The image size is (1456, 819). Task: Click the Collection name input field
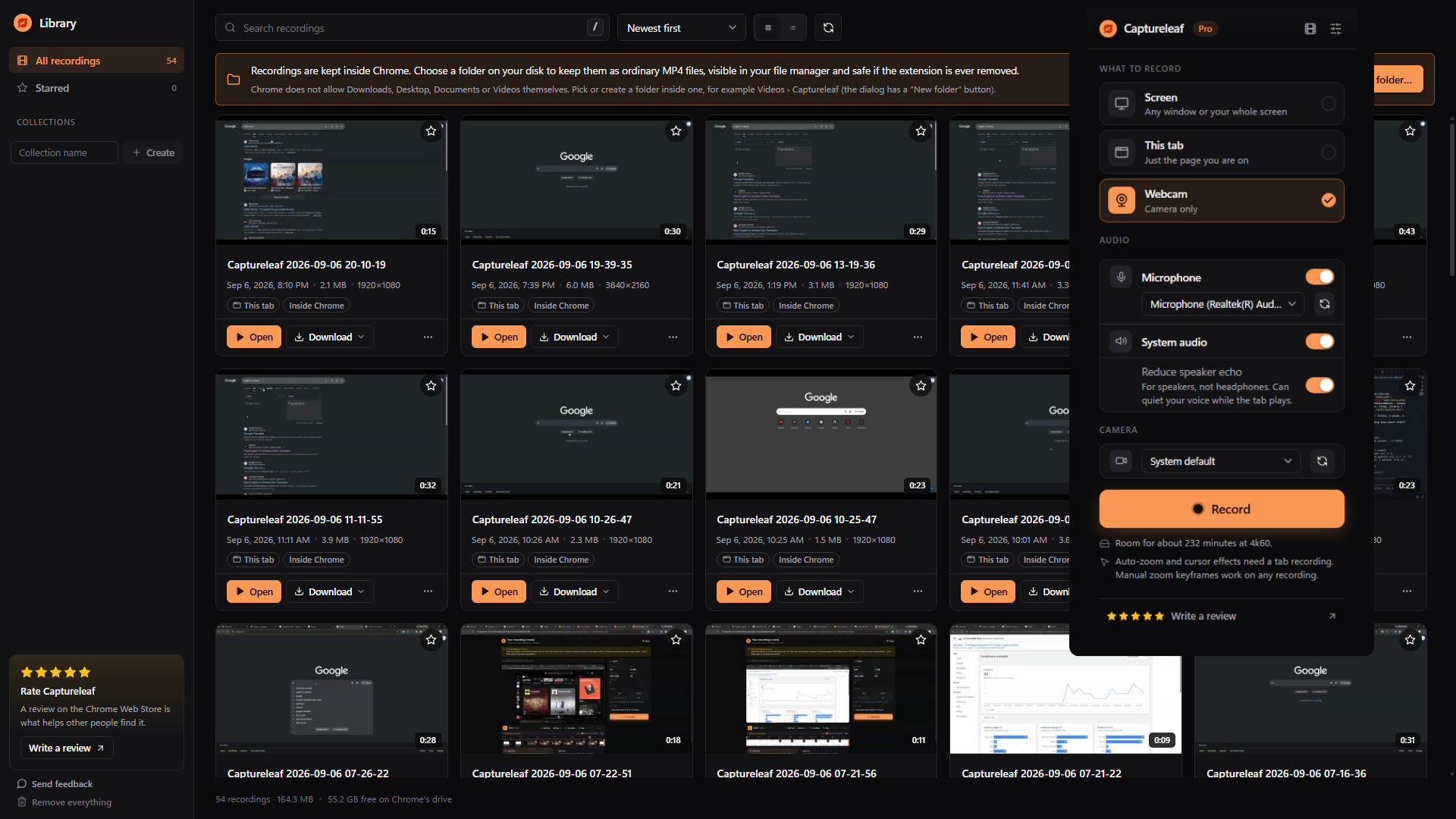[x=64, y=152]
